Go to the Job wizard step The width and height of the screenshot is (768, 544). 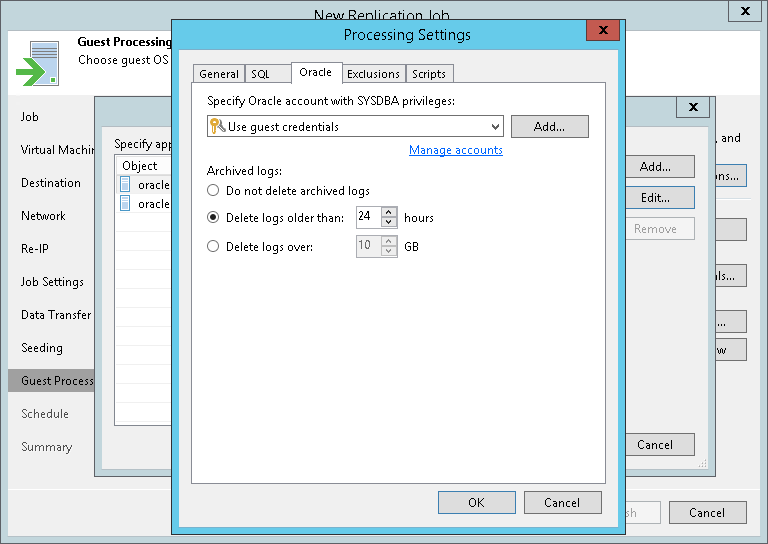click(x=29, y=117)
